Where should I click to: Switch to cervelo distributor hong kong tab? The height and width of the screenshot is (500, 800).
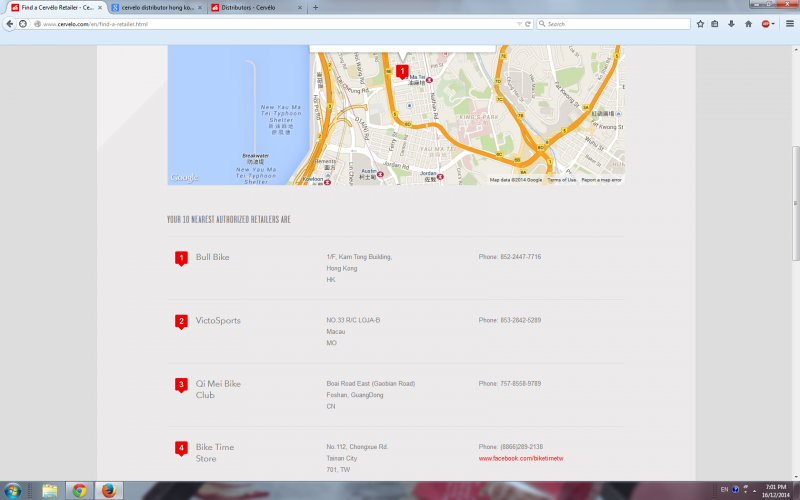pos(155,7)
